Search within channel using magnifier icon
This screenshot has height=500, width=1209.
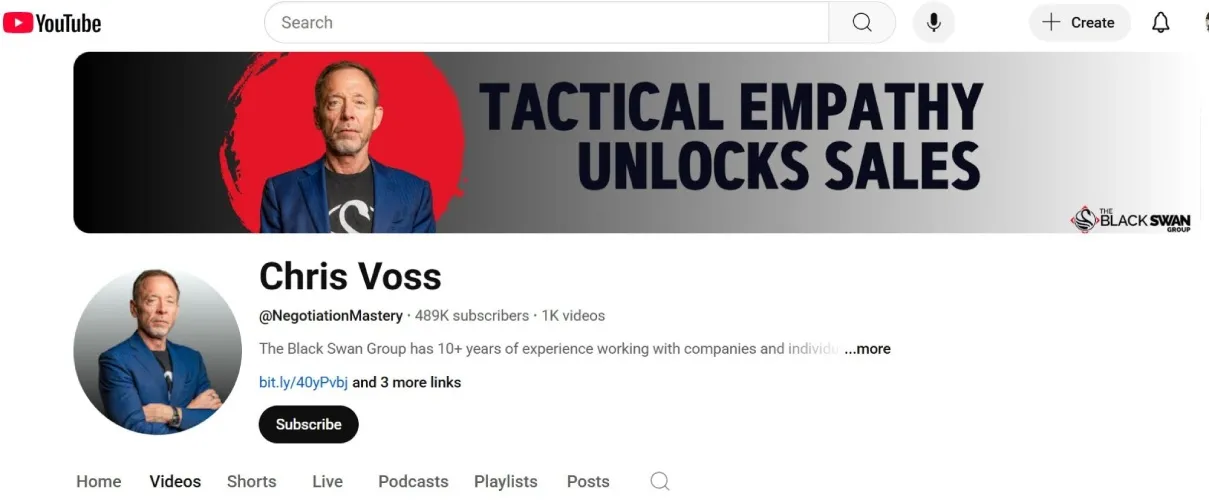pos(660,481)
